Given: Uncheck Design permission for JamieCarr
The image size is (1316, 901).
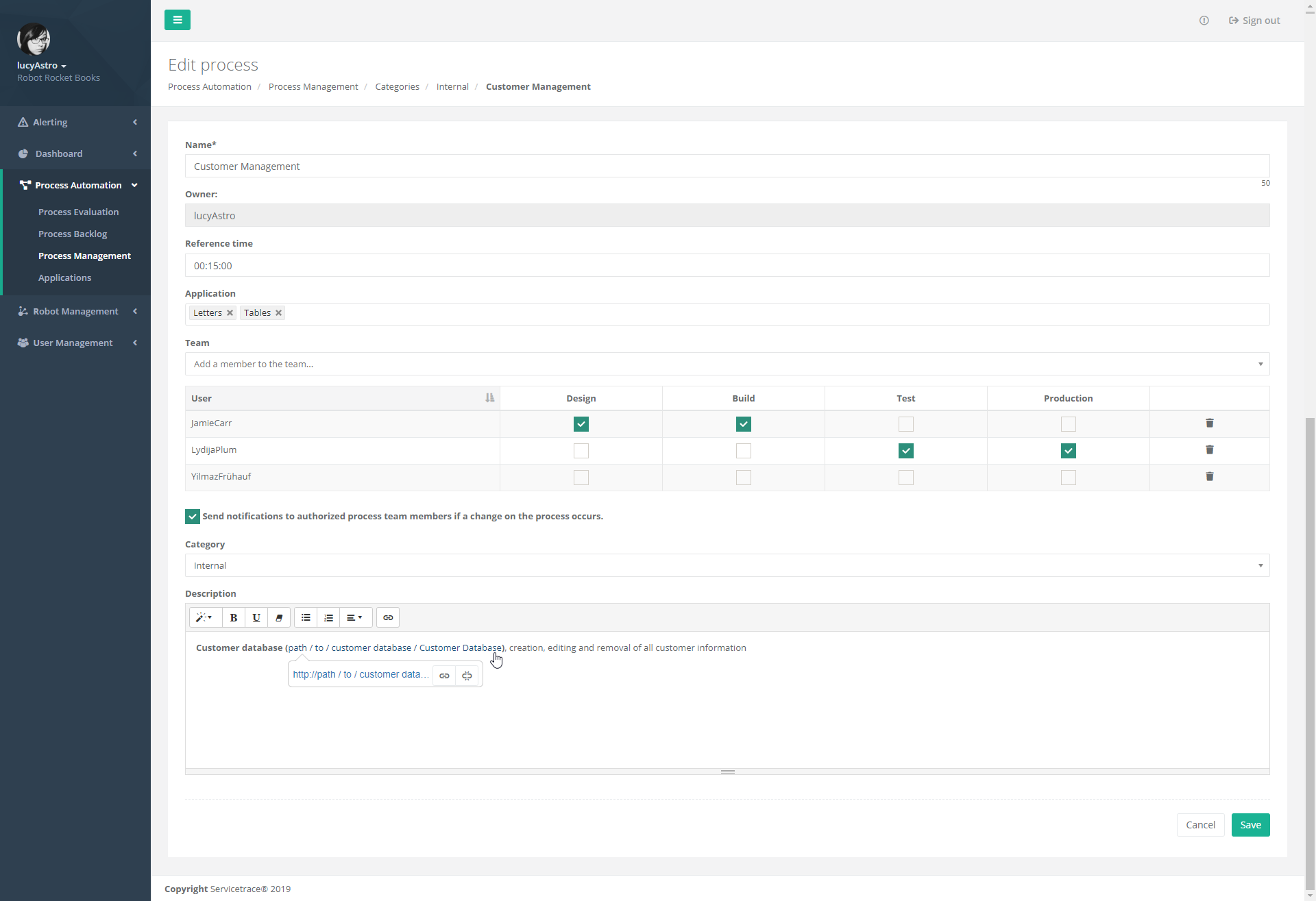Looking at the screenshot, I should tap(581, 423).
